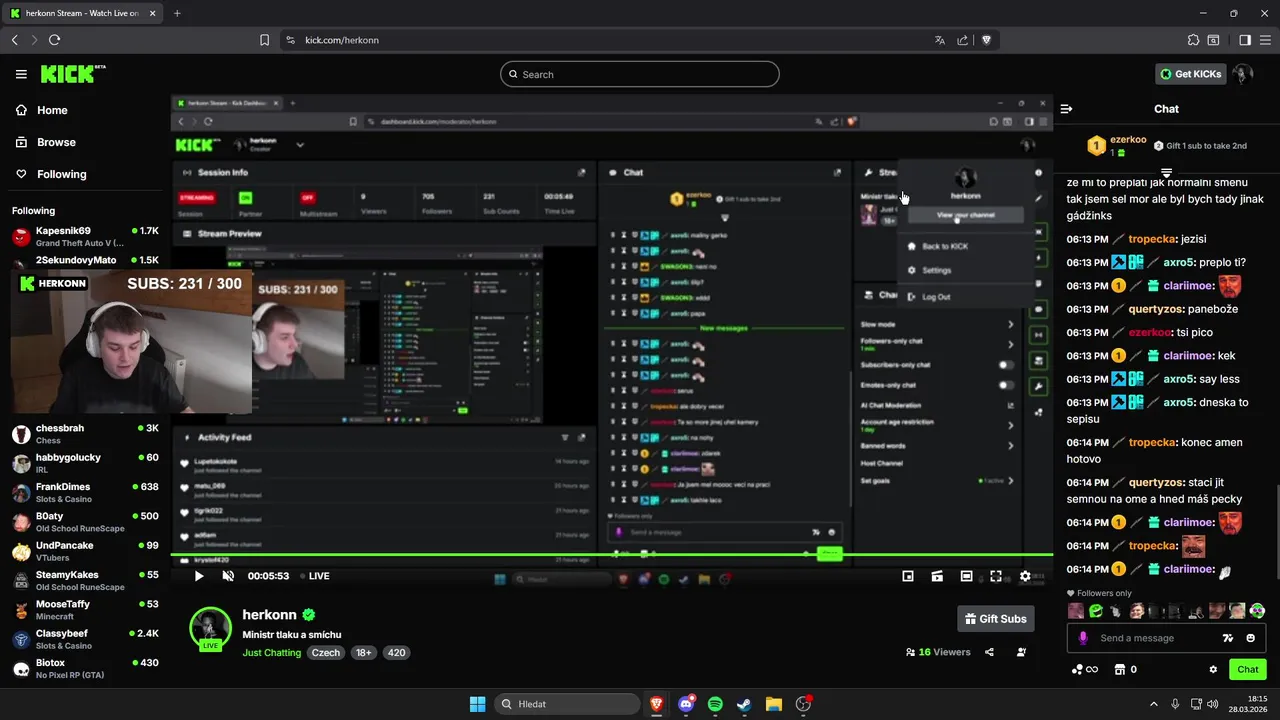Click the KICK logo

coord(72,74)
